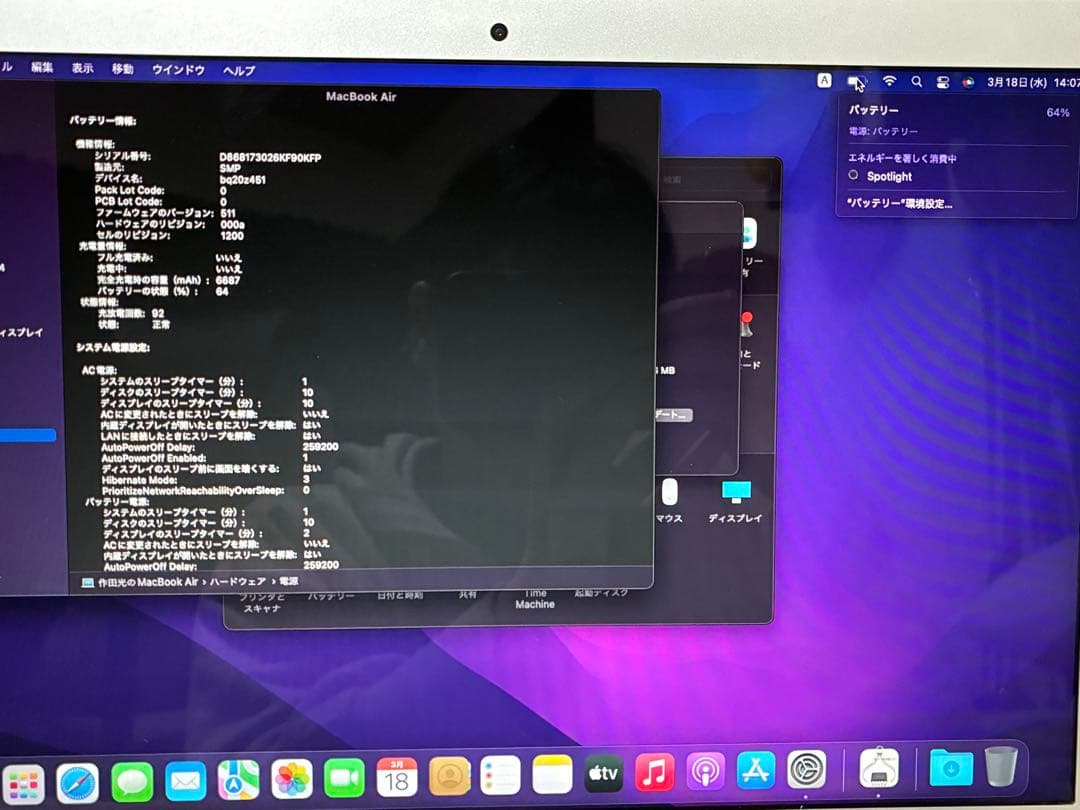Screen dimensions: 1080x810
Task: Open the Apple TV app in the Dock
Action: click(603, 773)
